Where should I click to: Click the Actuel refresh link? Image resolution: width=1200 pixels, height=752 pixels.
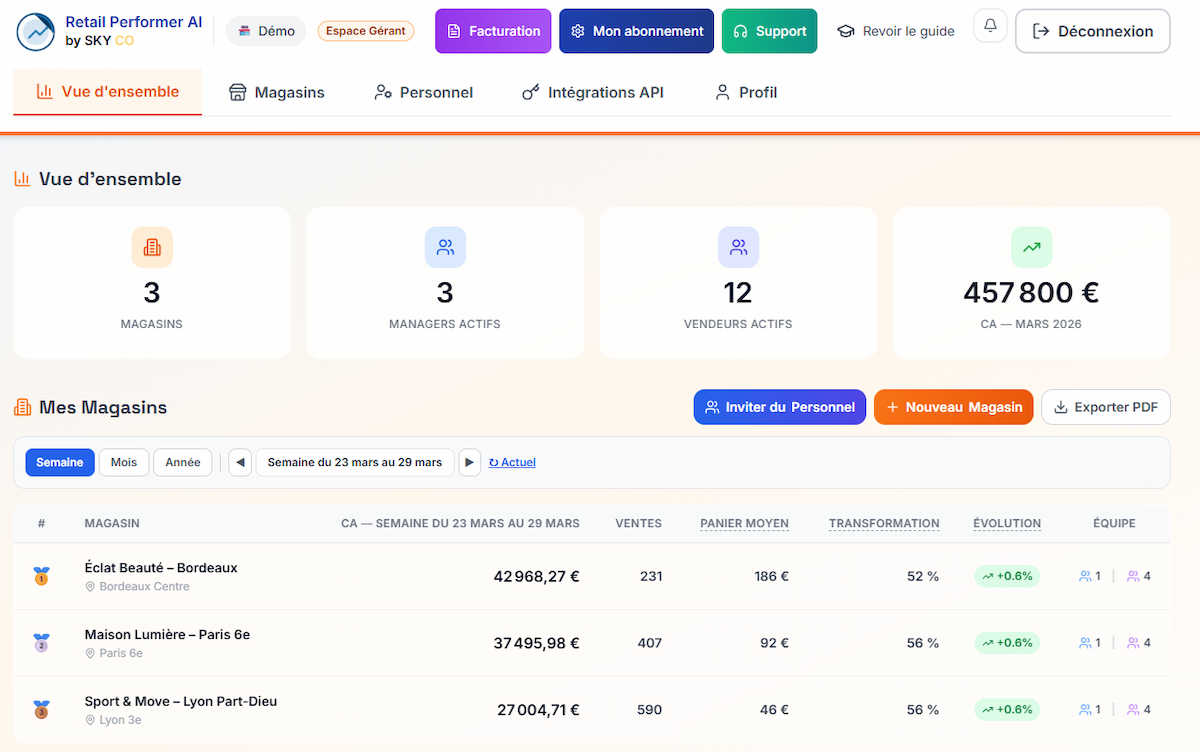(x=512, y=462)
